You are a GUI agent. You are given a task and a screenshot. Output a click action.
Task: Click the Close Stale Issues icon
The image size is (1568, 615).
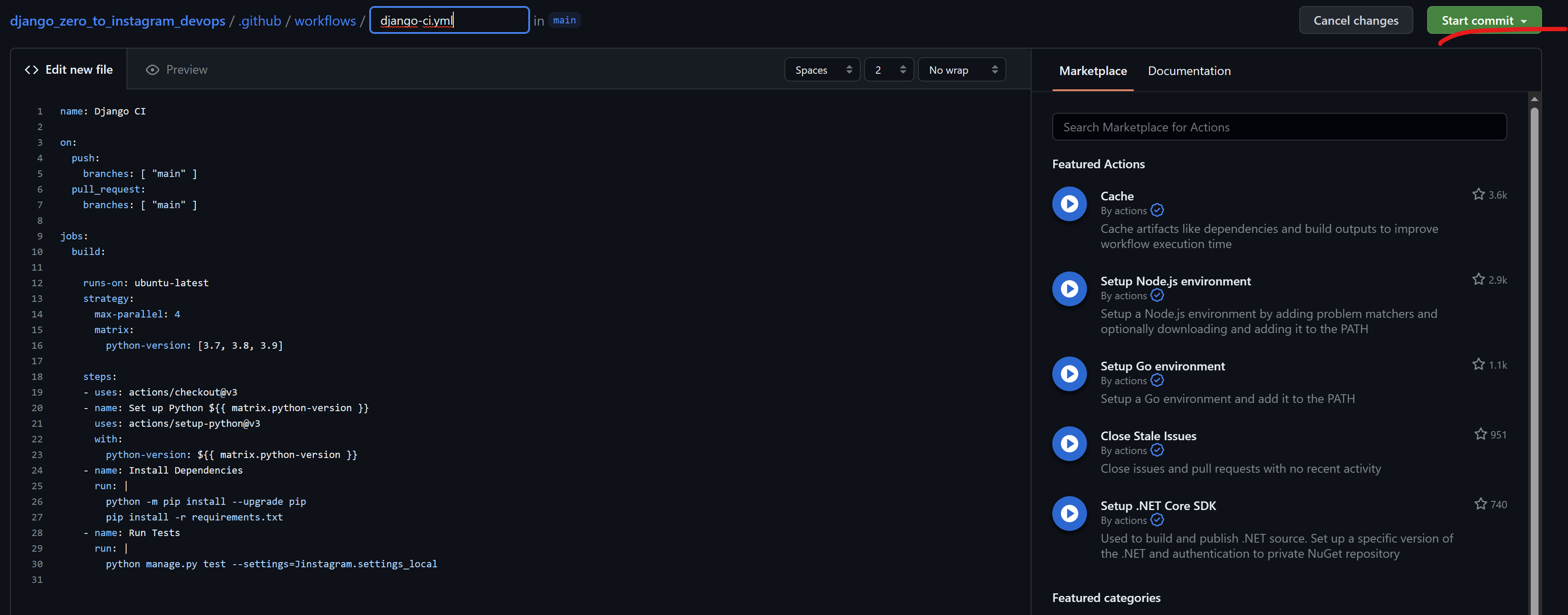click(x=1069, y=443)
